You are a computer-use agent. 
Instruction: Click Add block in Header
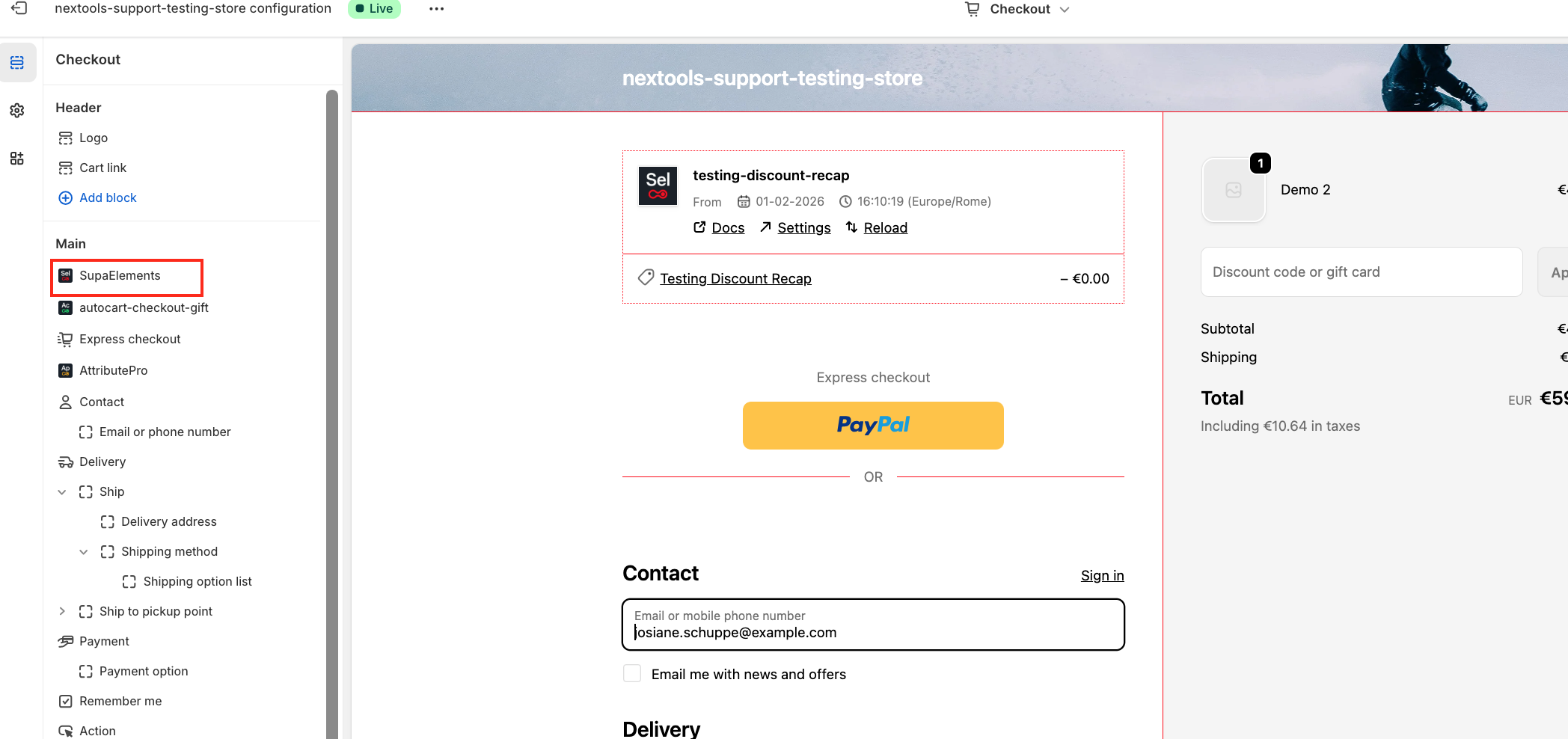[x=108, y=197]
